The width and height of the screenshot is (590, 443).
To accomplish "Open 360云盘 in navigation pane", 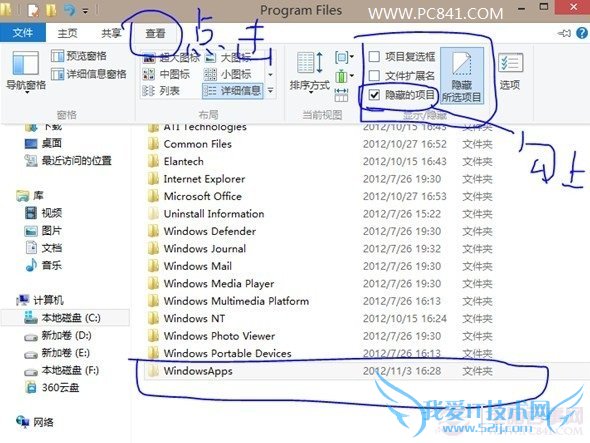I will (52, 387).
